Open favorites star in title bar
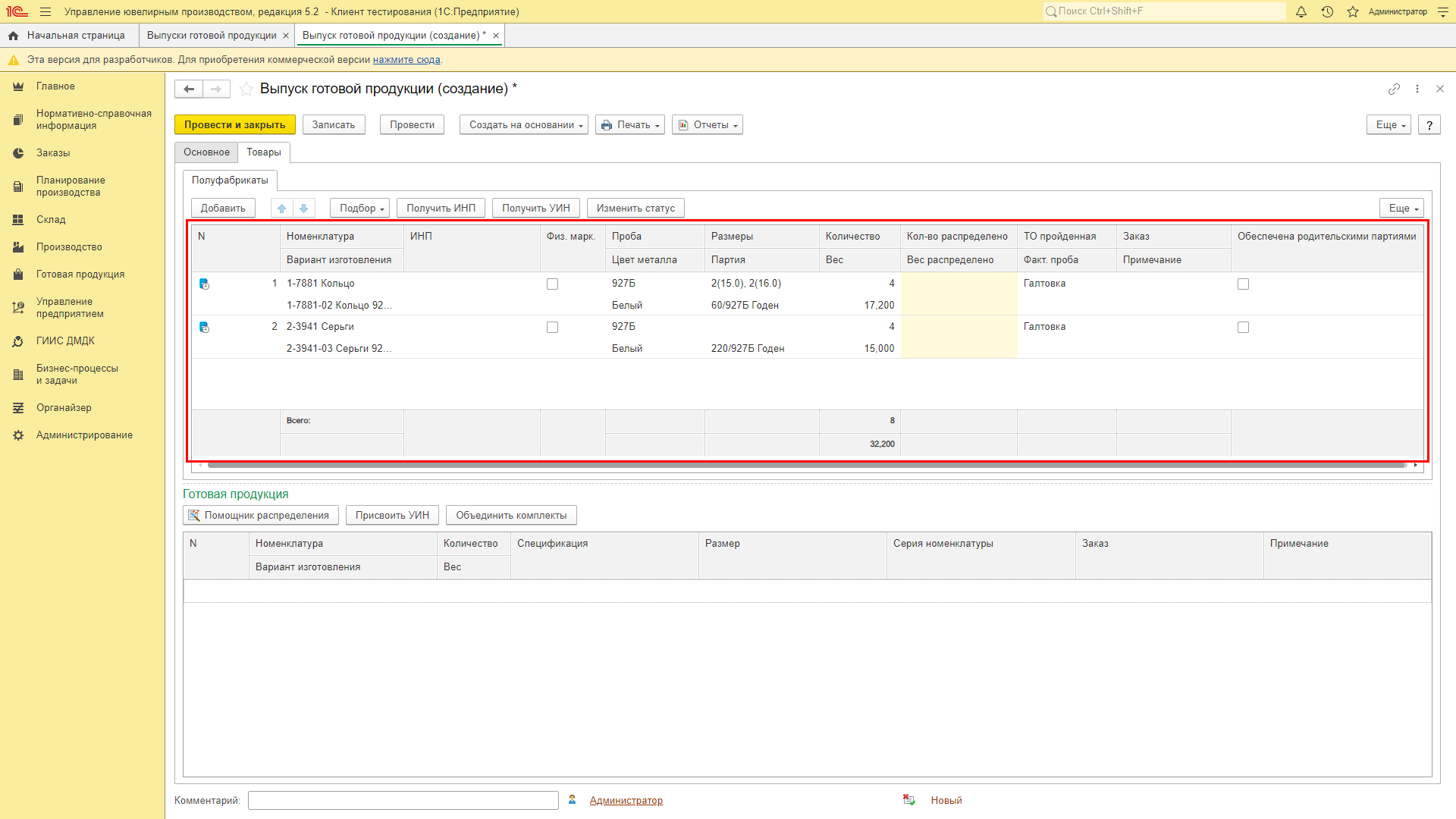The width and height of the screenshot is (1456, 819). pyautogui.click(x=1353, y=11)
